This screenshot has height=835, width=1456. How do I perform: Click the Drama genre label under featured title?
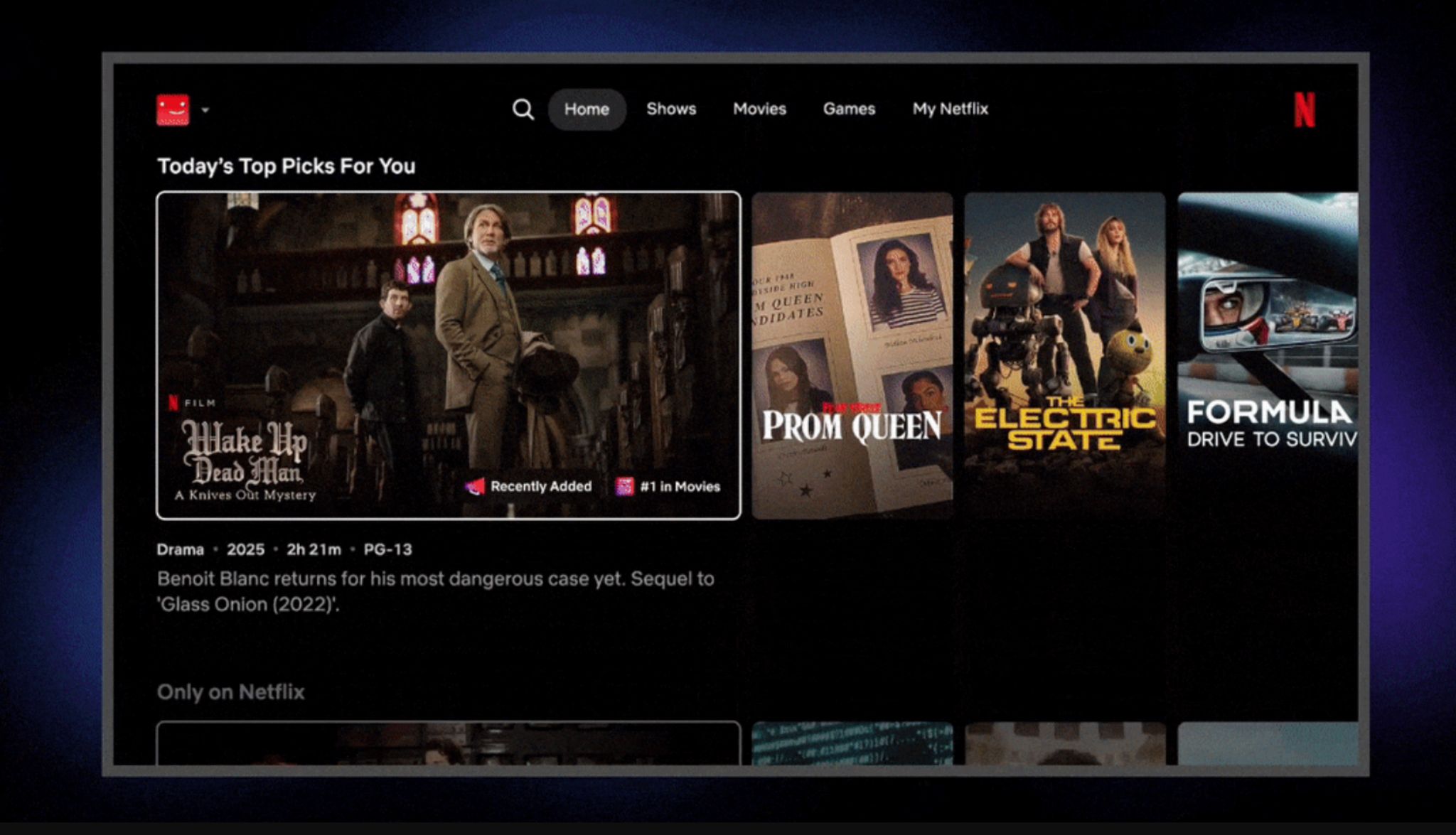[x=180, y=549]
